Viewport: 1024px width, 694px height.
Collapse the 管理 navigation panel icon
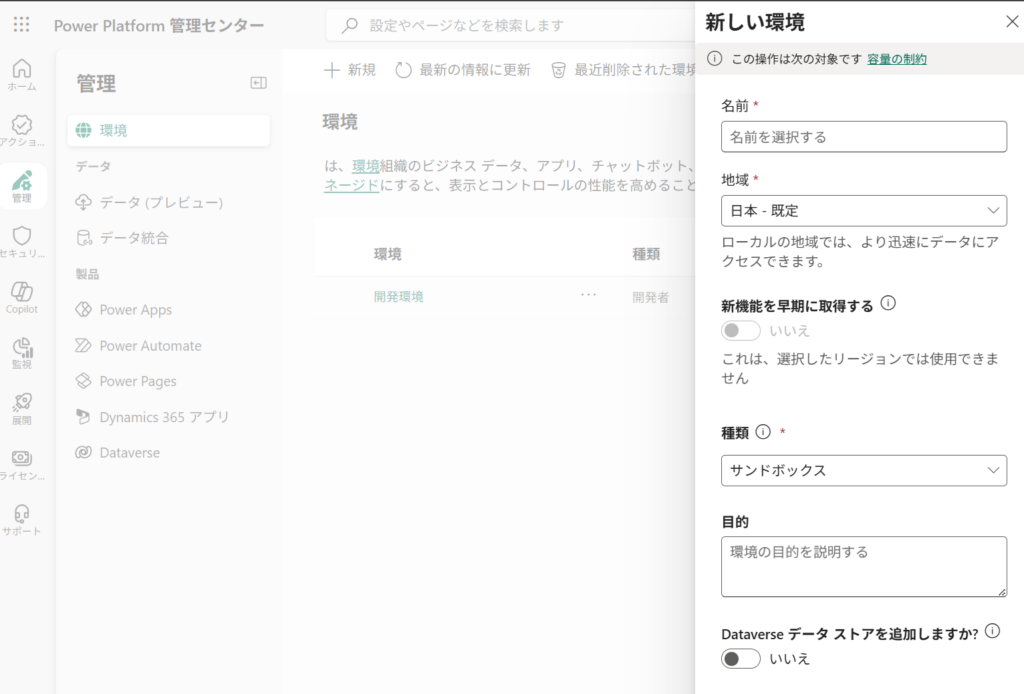[258, 84]
